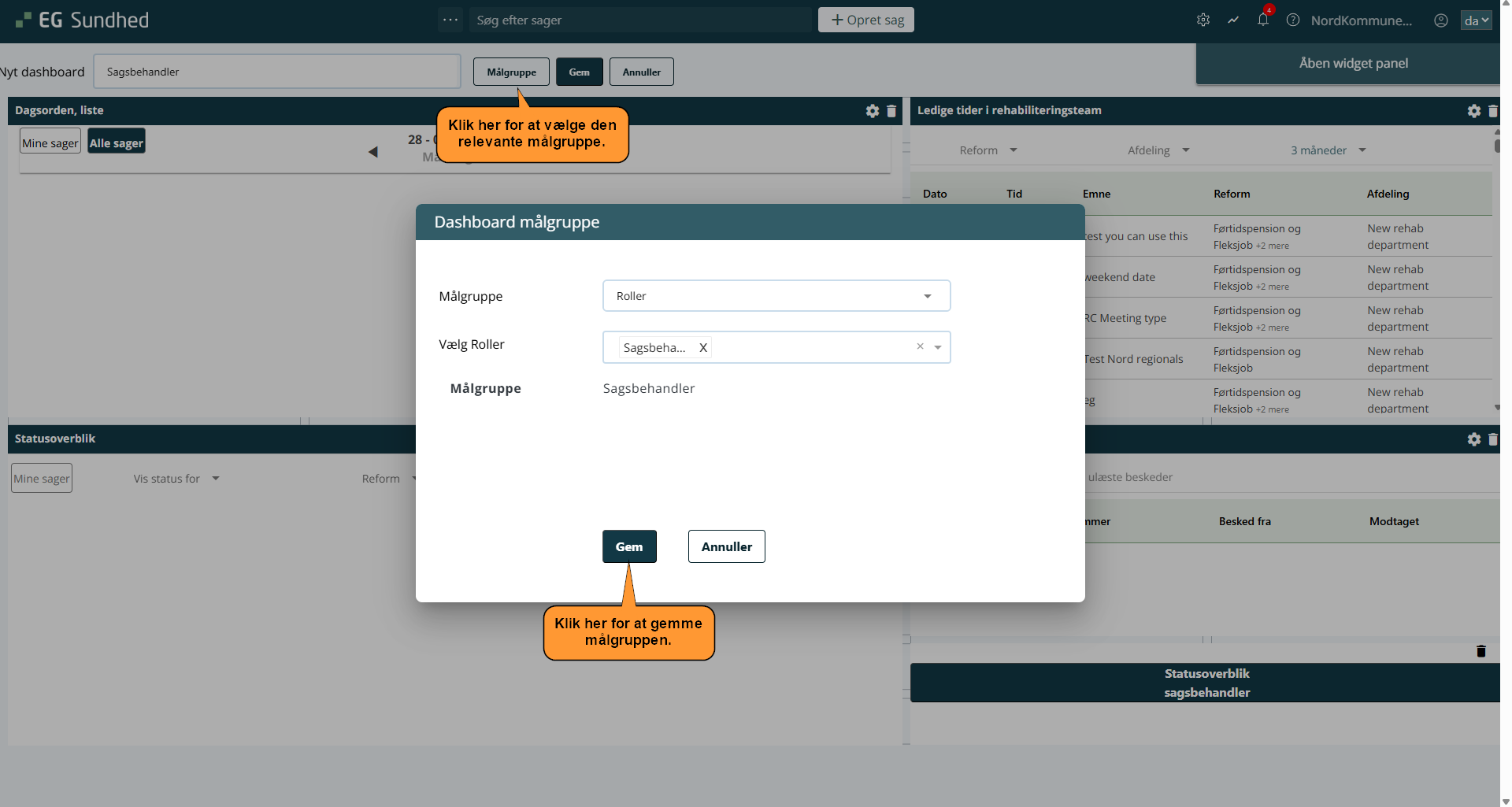Open settings for Ledige tider widget
Screen dimensions: 1512x807
(x=1474, y=111)
